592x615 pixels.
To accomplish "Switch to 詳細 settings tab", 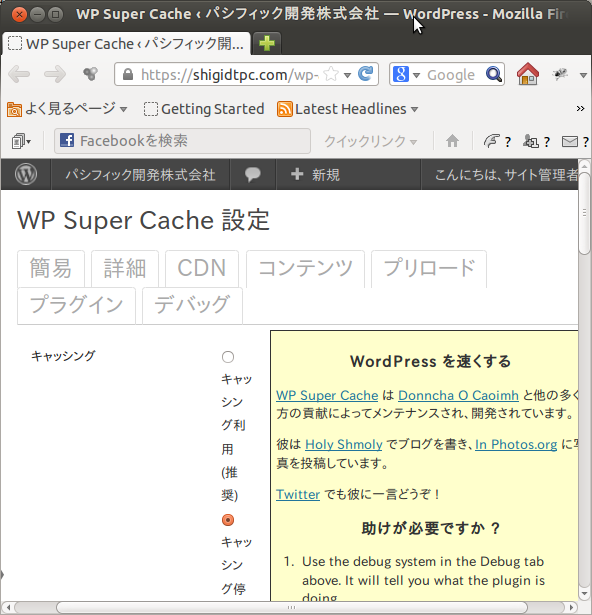I will [x=125, y=269].
